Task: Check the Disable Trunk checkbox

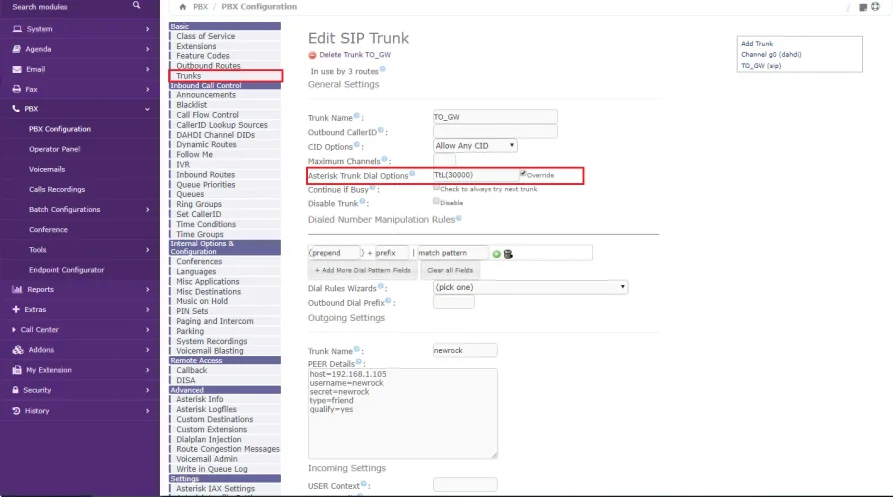Action: click(x=436, y=201)
